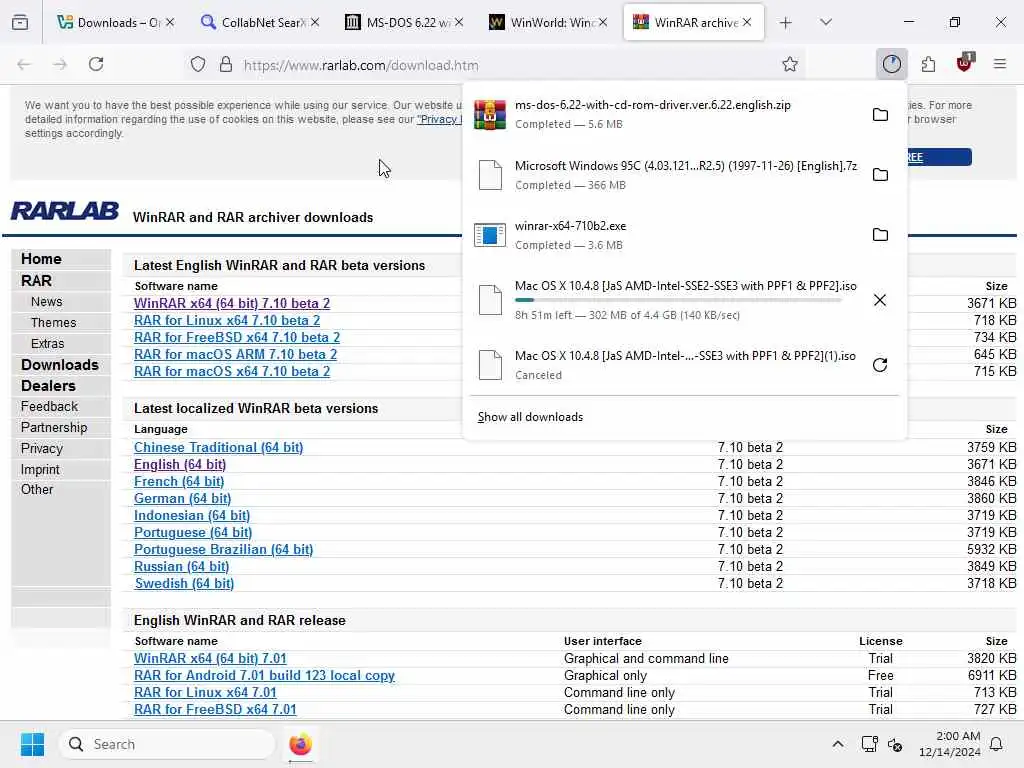Click RAR for FreeBSD x64 7.01 link
The image size is (1024, 768).
click(x=216, y=709)
